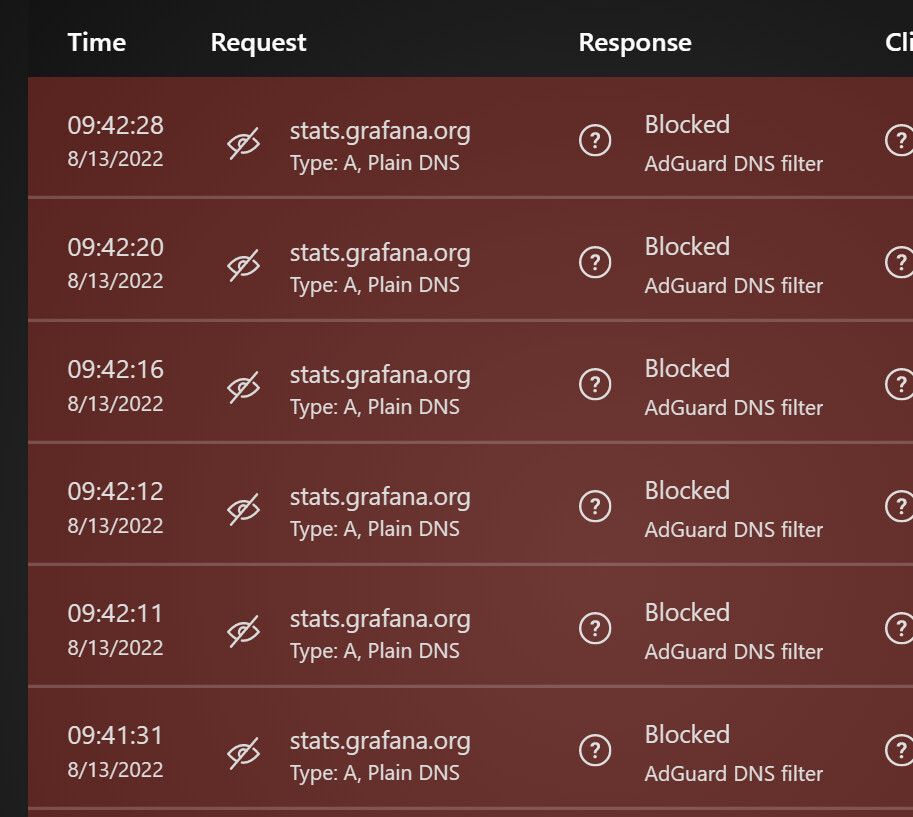Click tracker eye icon in 09:42:12 row
913x817 pixels.
point(243,510)
